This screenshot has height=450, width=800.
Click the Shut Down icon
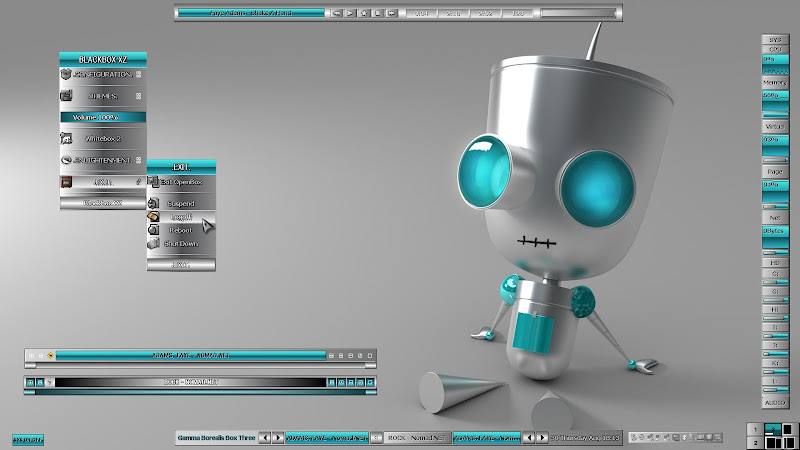[x=154, y=243]
